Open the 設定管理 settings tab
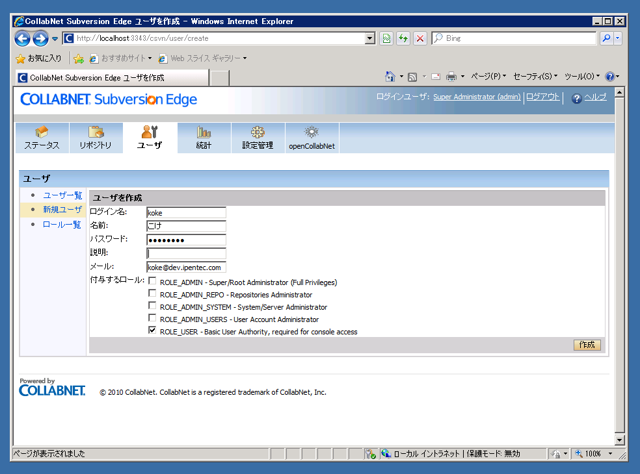The image size is (640, 474). [x=258, y=138]
